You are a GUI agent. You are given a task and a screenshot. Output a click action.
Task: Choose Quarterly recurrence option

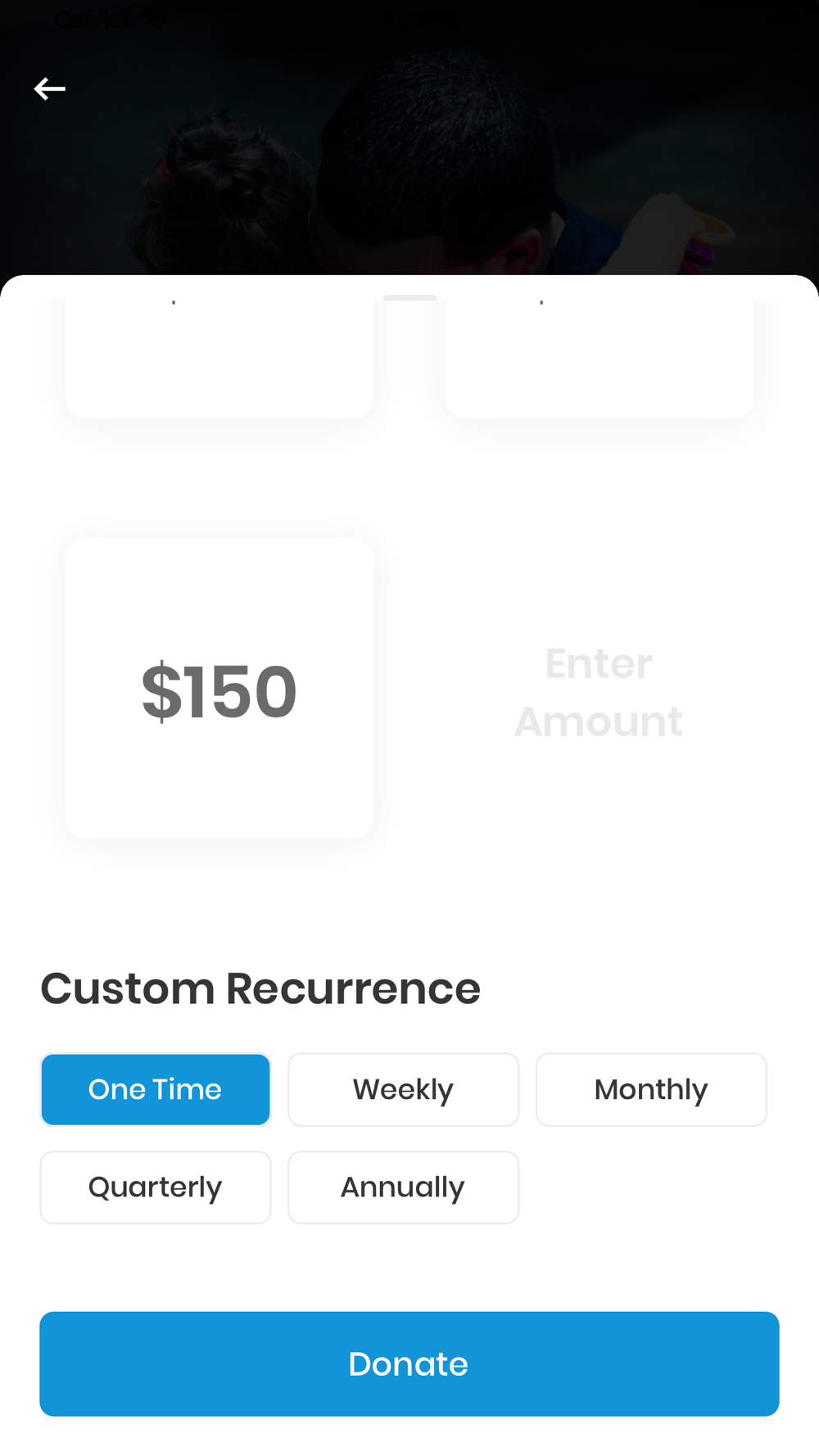[x=156, y=1187]
